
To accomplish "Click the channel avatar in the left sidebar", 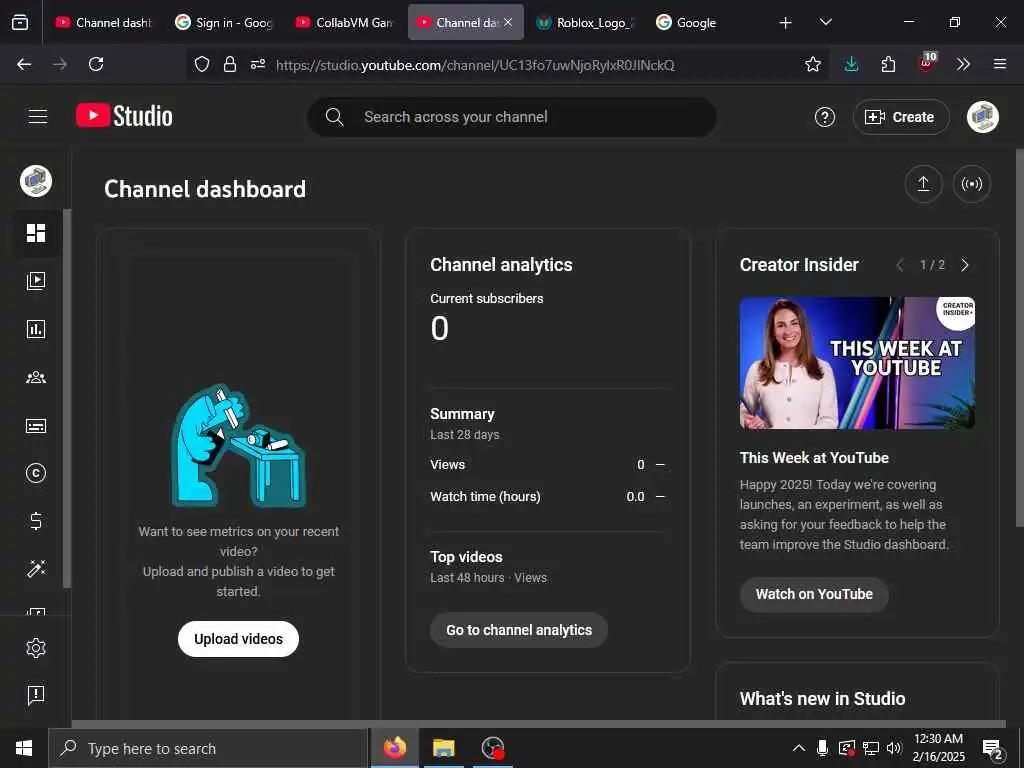I will tap(36, 182).
